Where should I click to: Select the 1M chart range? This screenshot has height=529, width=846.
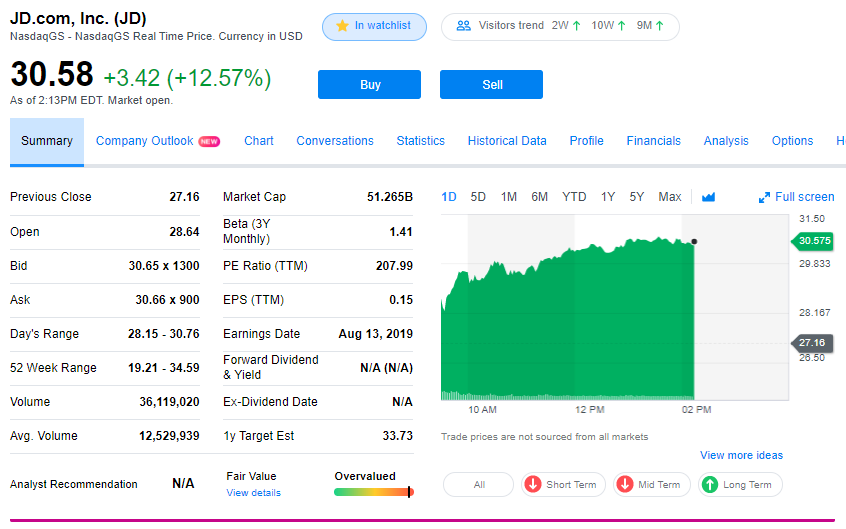coord(509,197)
